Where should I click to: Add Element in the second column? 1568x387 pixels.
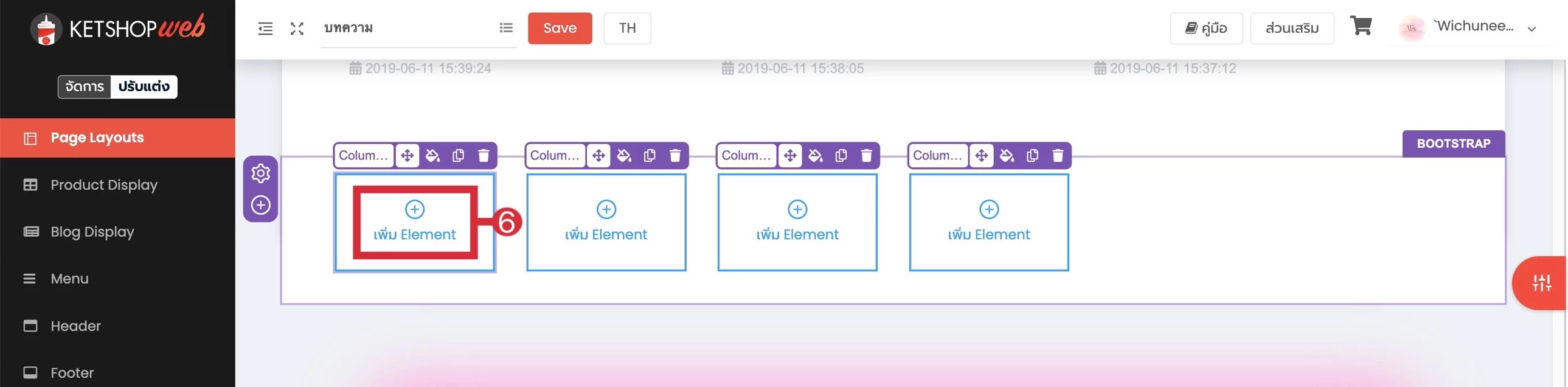[606, 222]
